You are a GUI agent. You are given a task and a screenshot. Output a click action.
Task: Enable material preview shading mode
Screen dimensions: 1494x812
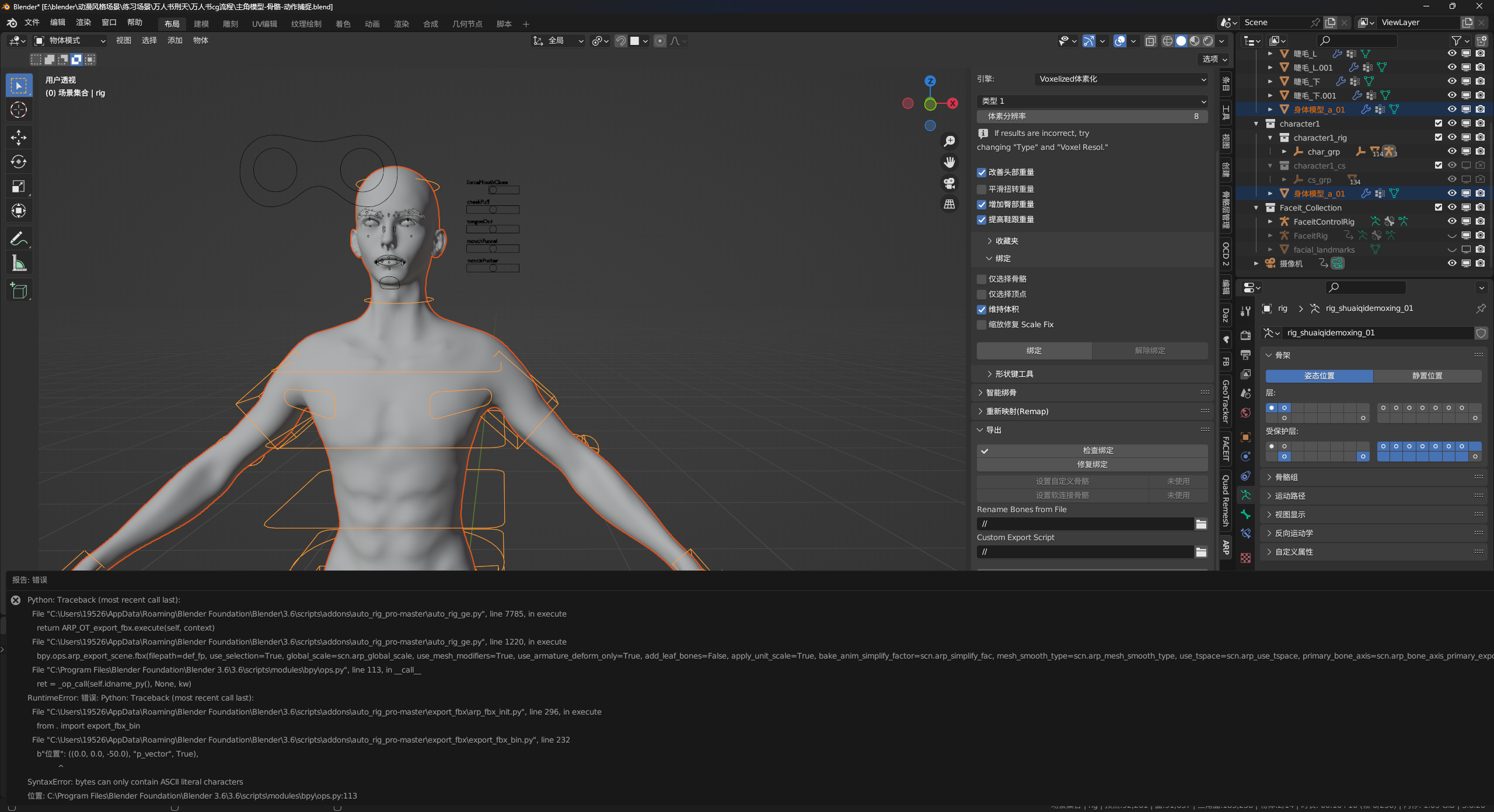(1195, 41)
